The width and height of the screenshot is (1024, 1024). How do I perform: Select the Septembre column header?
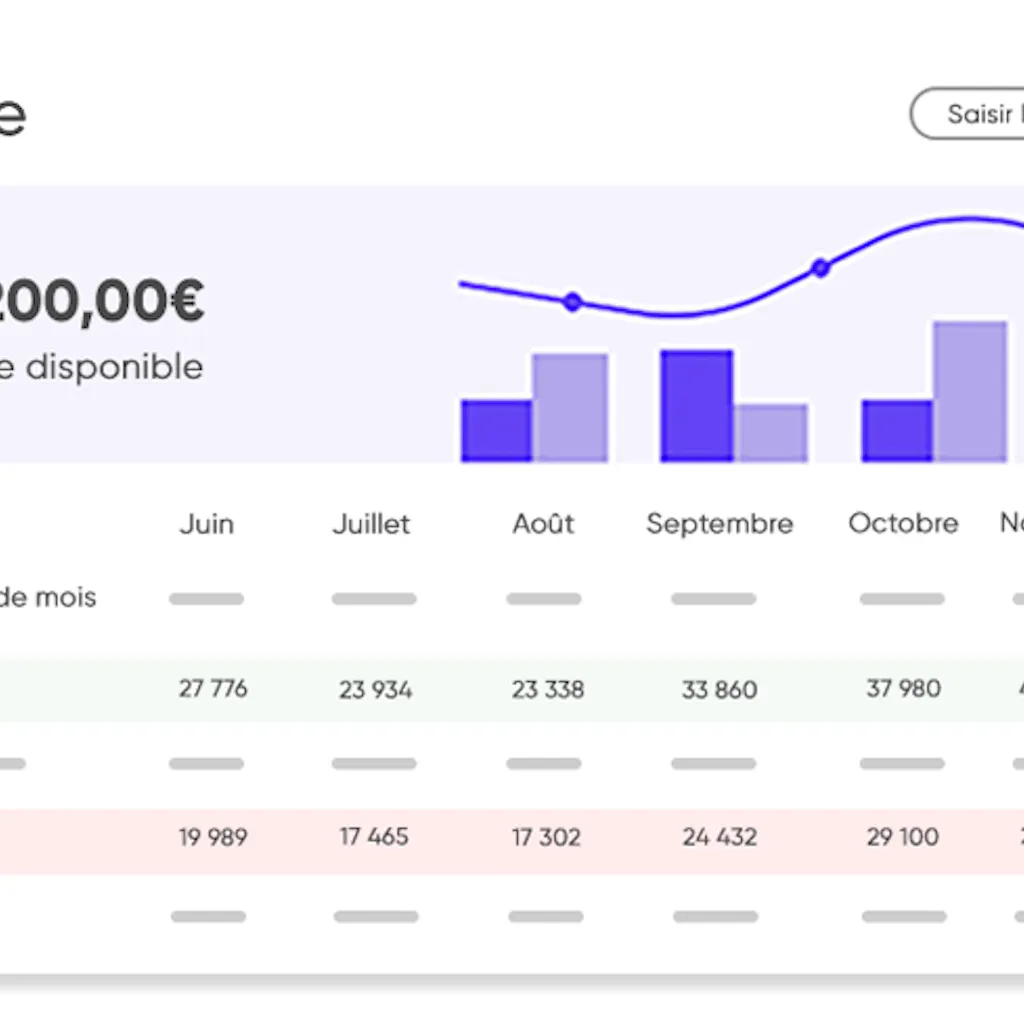(x=720, y=524)
